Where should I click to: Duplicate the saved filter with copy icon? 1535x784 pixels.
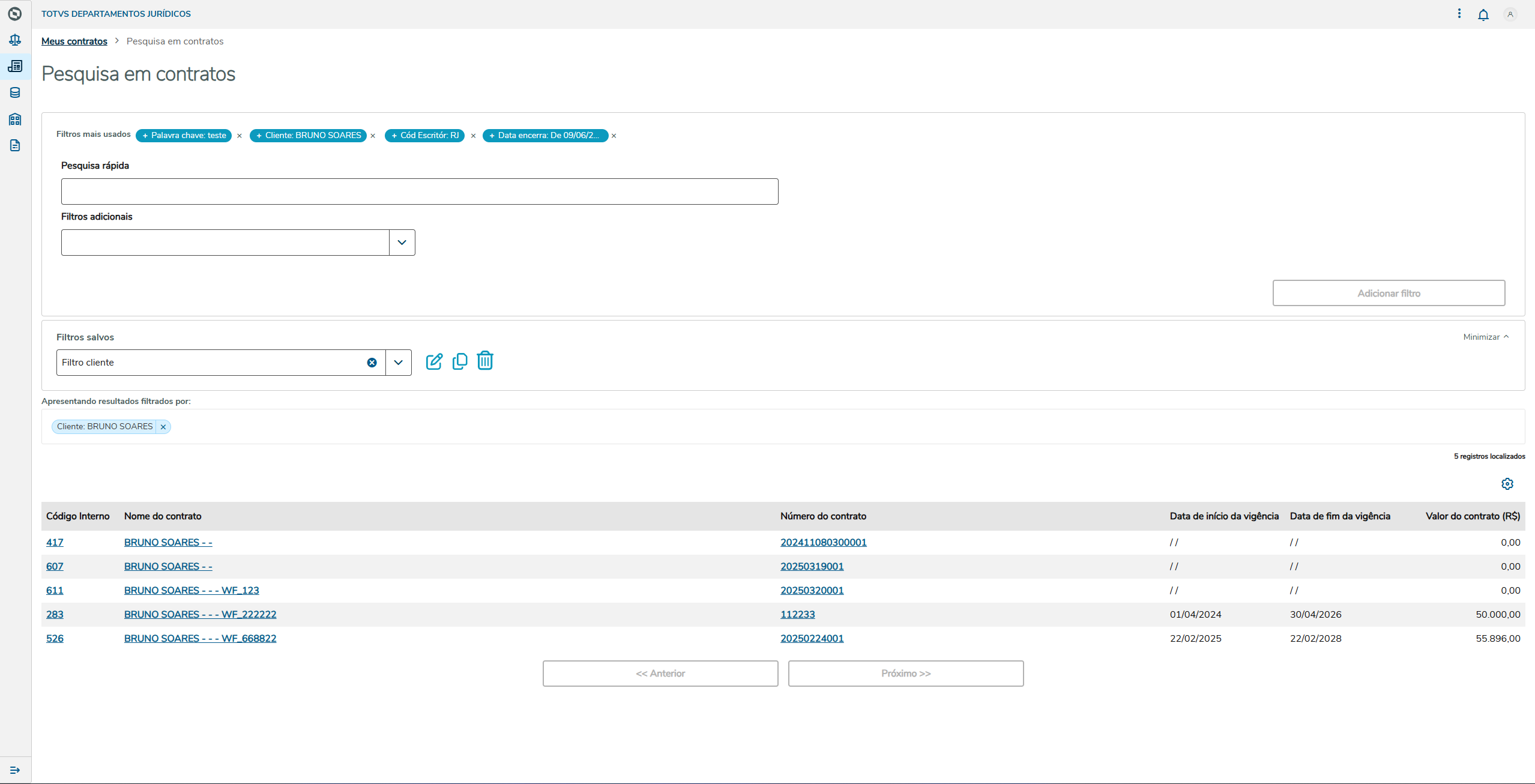(x=460, y=361)
